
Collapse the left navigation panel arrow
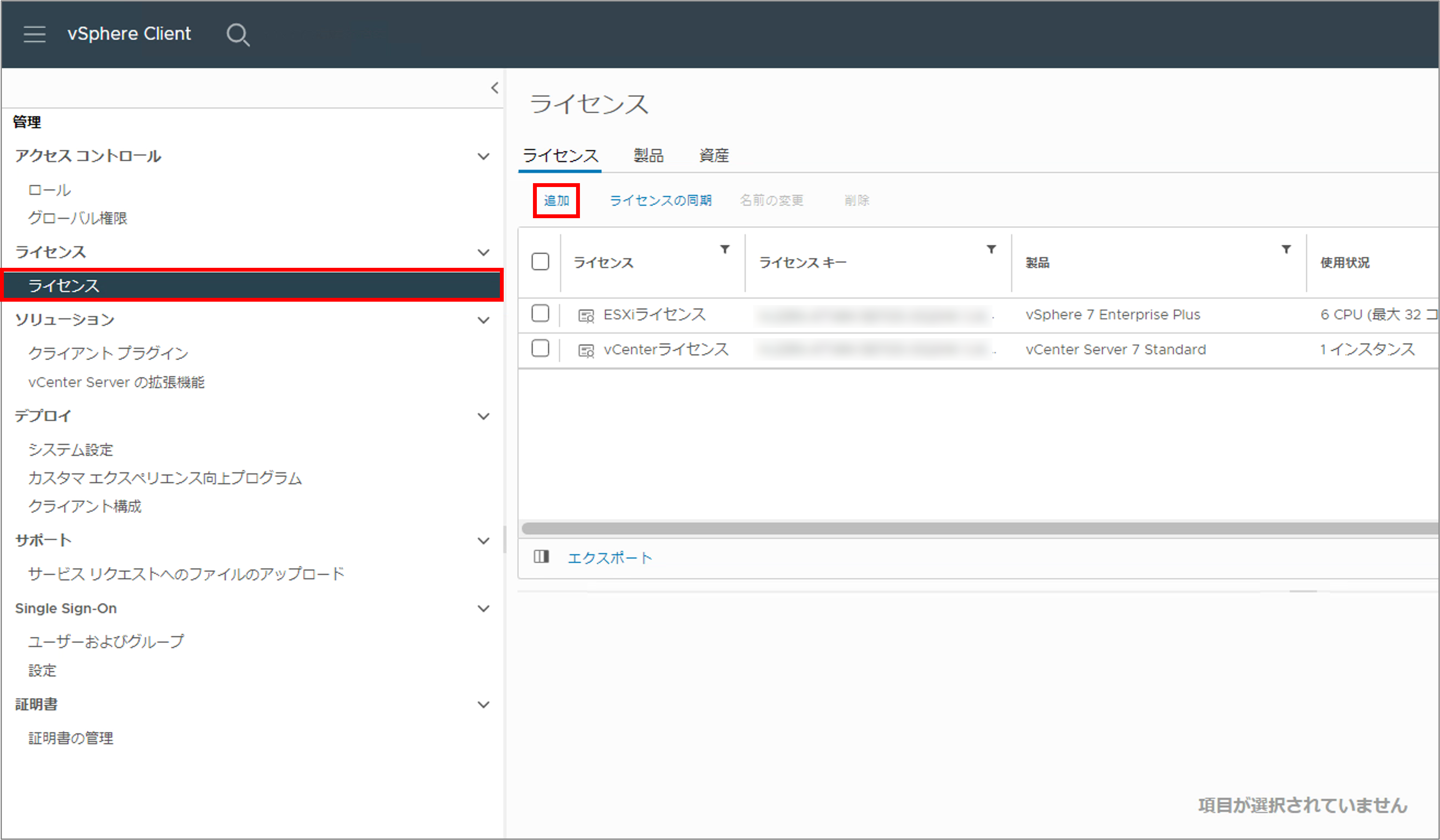[x=495, y=88]
